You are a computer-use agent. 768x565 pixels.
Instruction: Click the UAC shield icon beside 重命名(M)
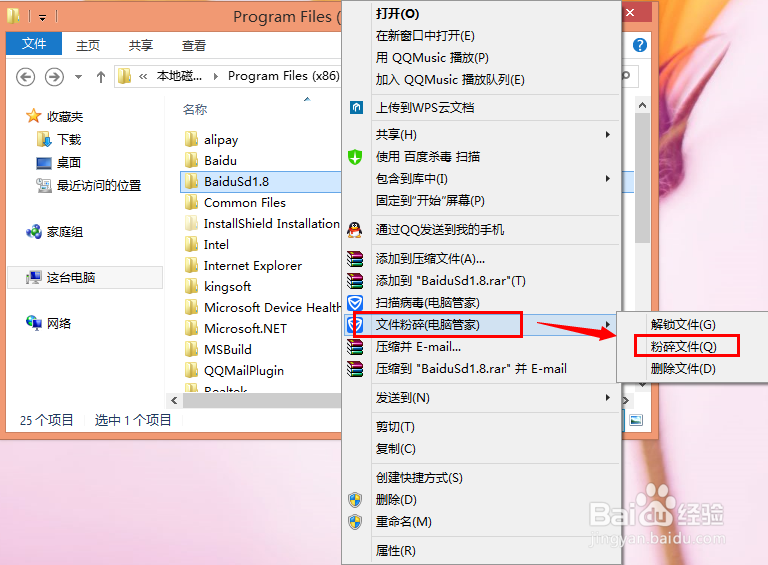pos(355,522)
